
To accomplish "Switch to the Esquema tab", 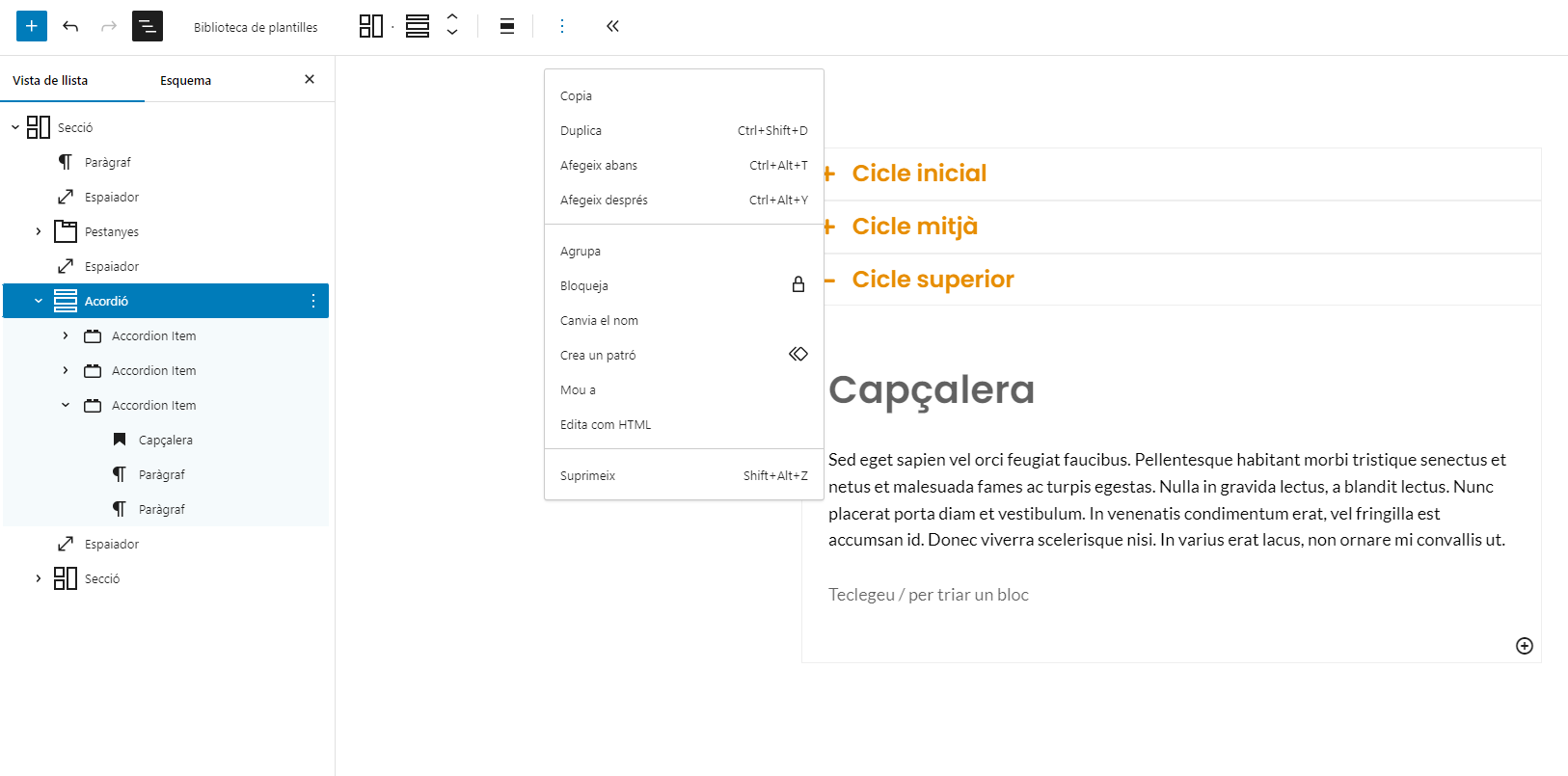I will pos(185,80).
